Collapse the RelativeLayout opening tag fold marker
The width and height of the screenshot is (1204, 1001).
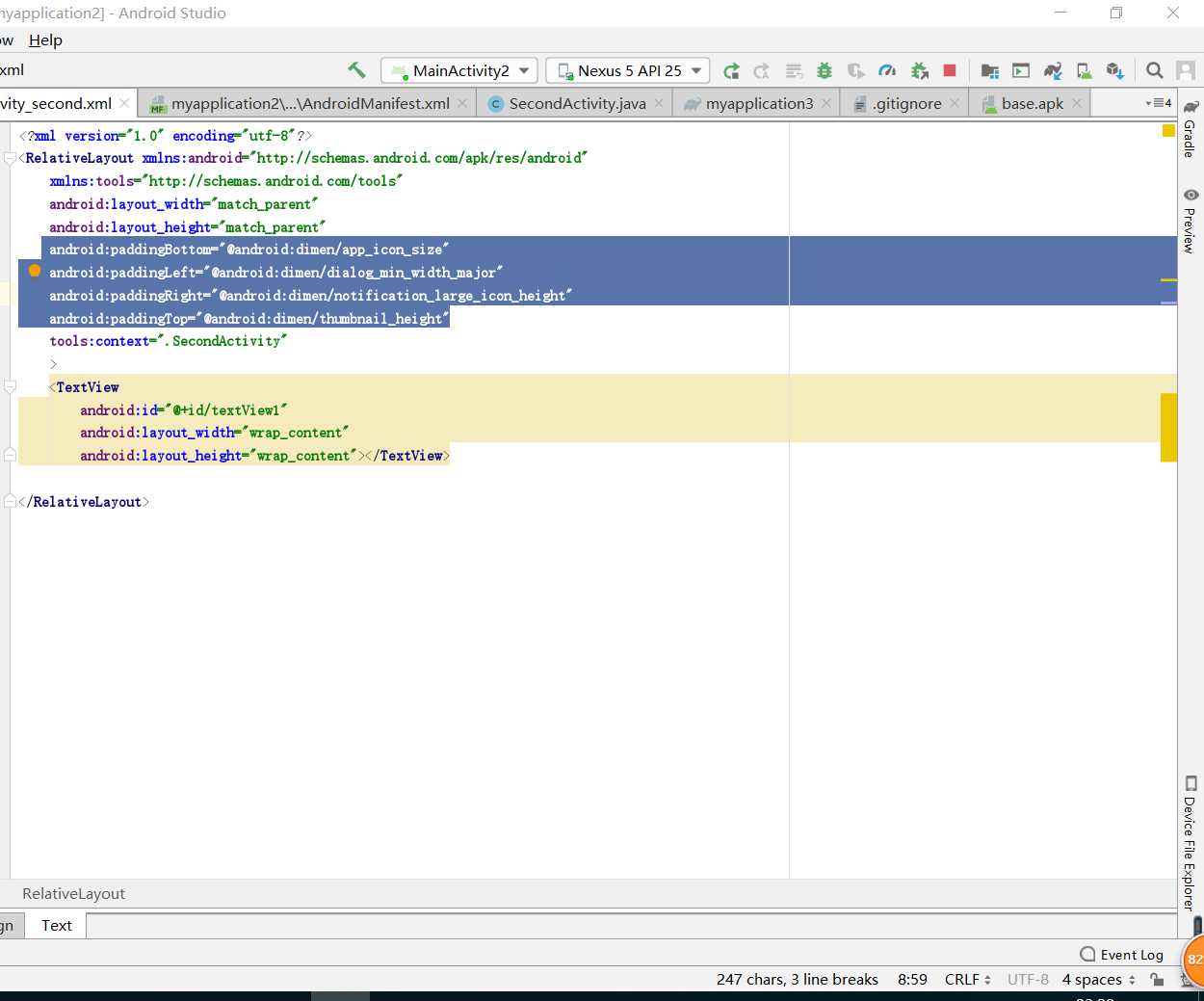point(10,158)
